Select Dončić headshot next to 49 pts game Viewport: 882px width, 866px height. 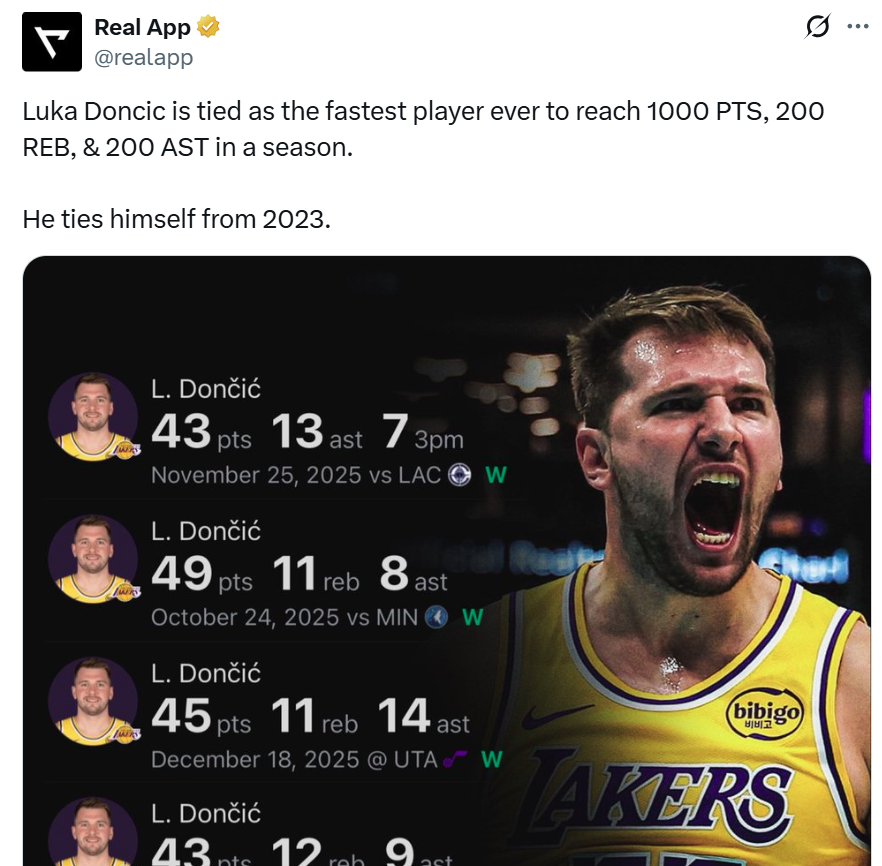93,559
